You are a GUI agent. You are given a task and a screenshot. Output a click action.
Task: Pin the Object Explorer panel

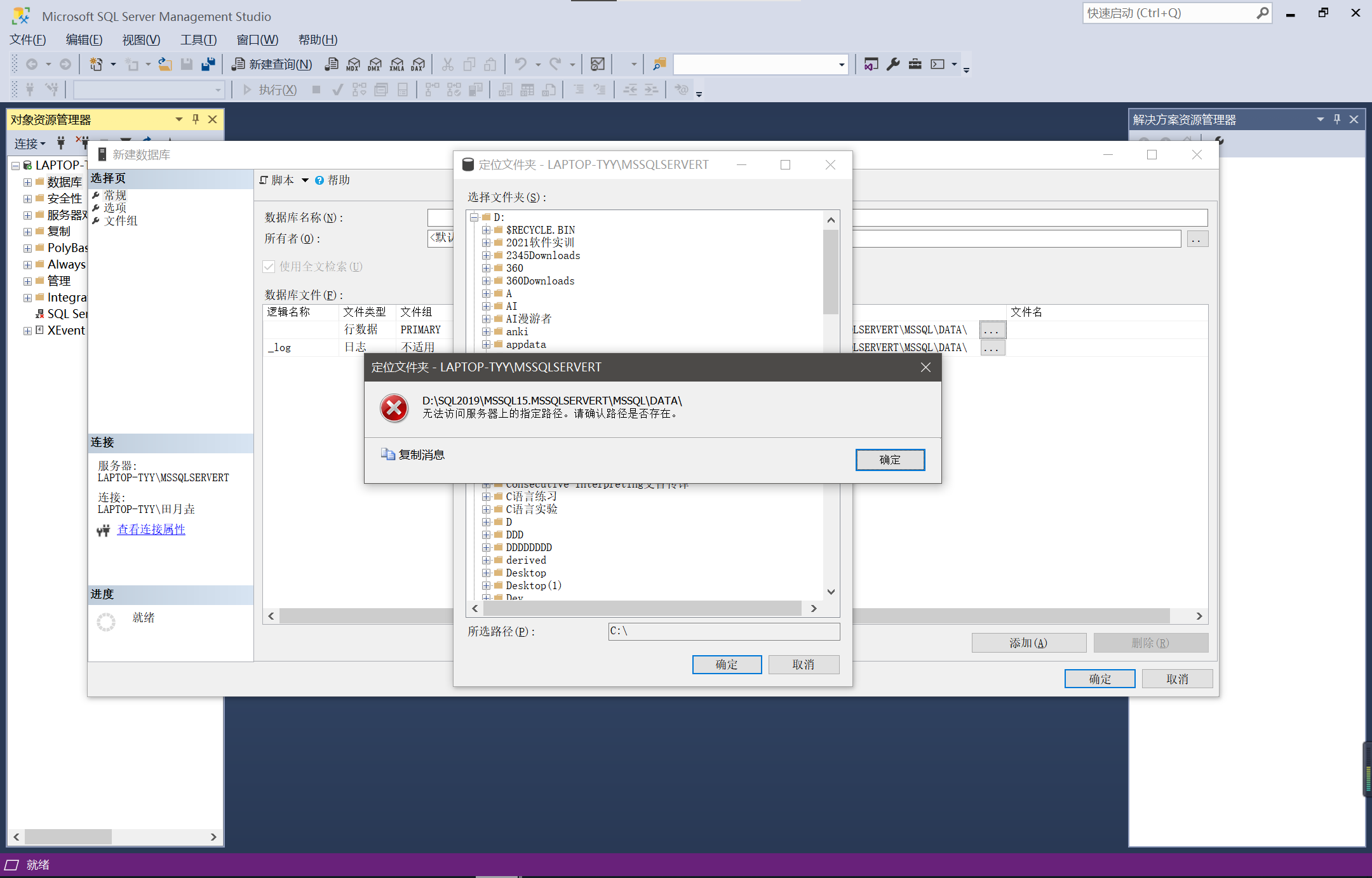[196, 119]
